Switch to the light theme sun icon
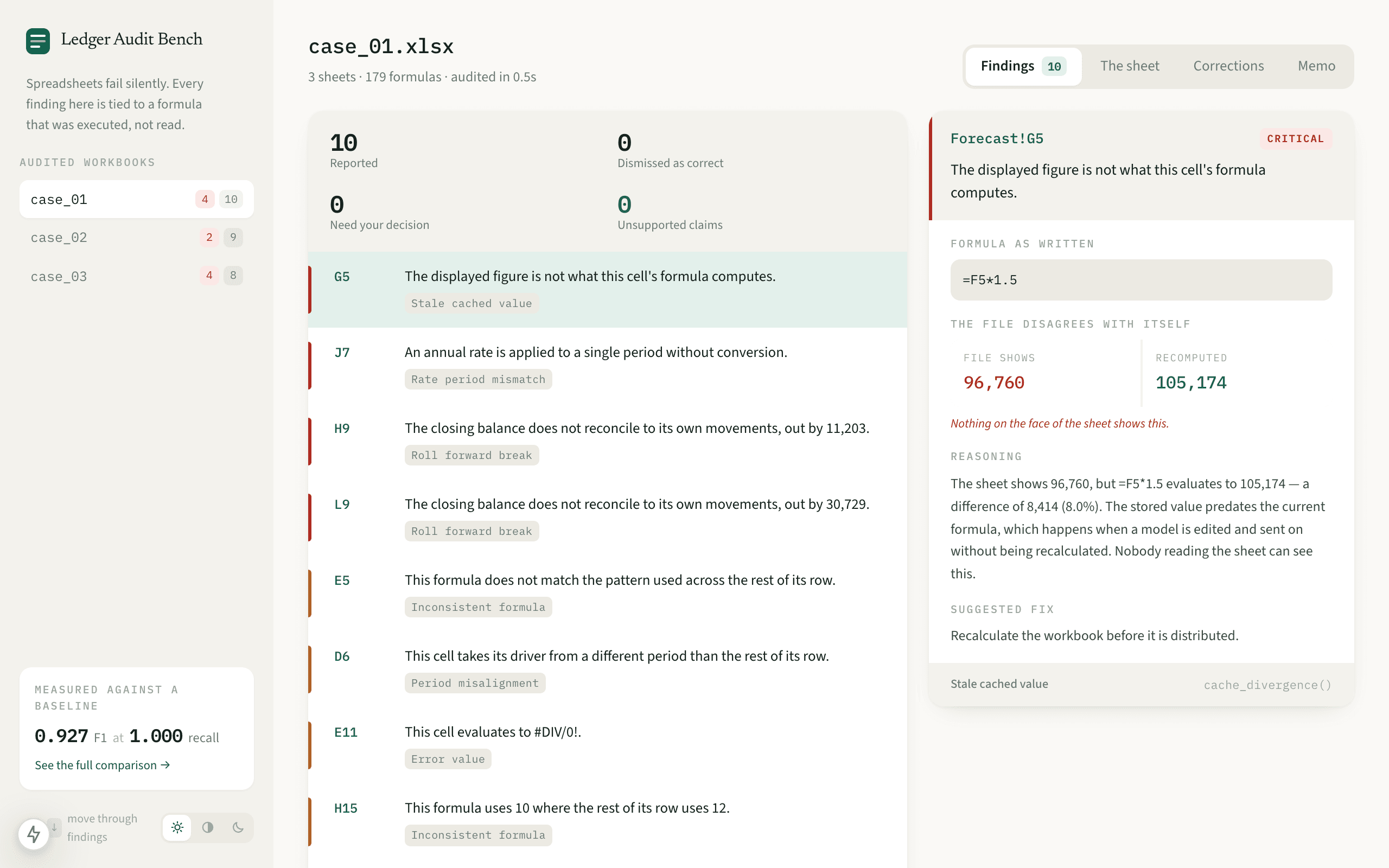1389x868 pixels. coord(177,827)
